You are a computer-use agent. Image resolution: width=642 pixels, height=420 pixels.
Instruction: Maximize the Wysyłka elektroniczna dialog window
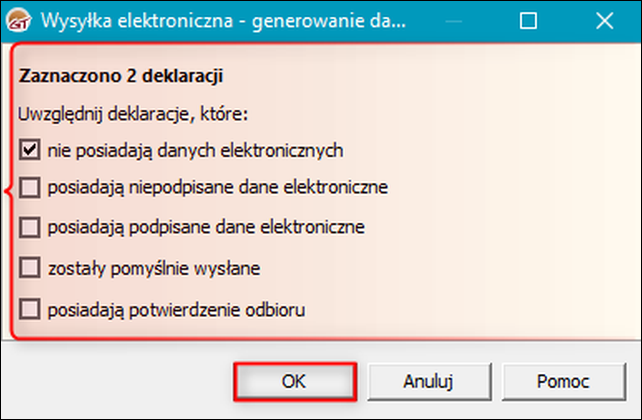[528, 20]
